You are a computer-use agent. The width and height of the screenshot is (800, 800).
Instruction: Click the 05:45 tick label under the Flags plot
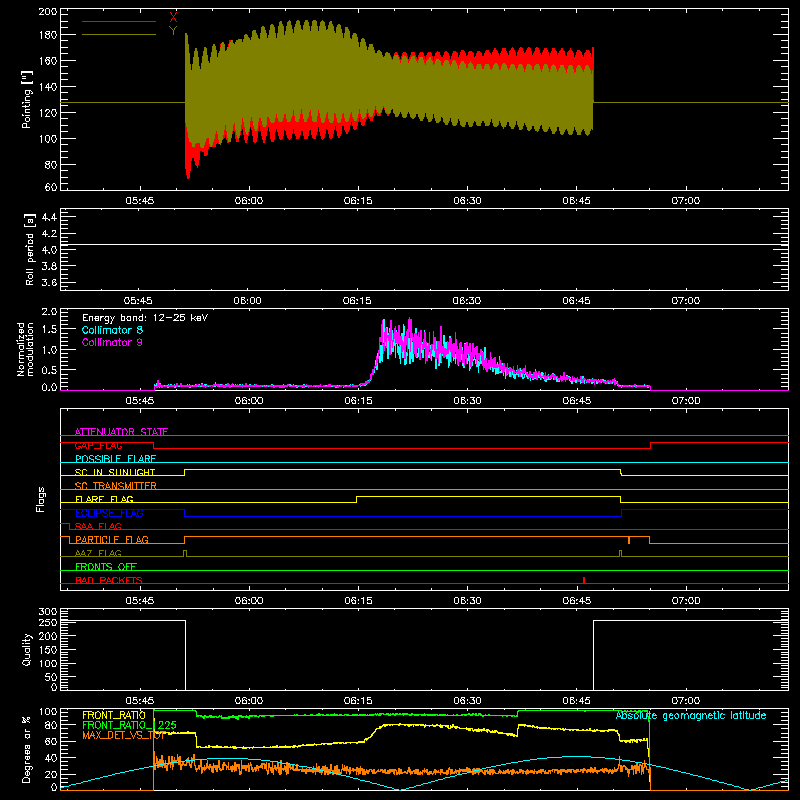140,601
